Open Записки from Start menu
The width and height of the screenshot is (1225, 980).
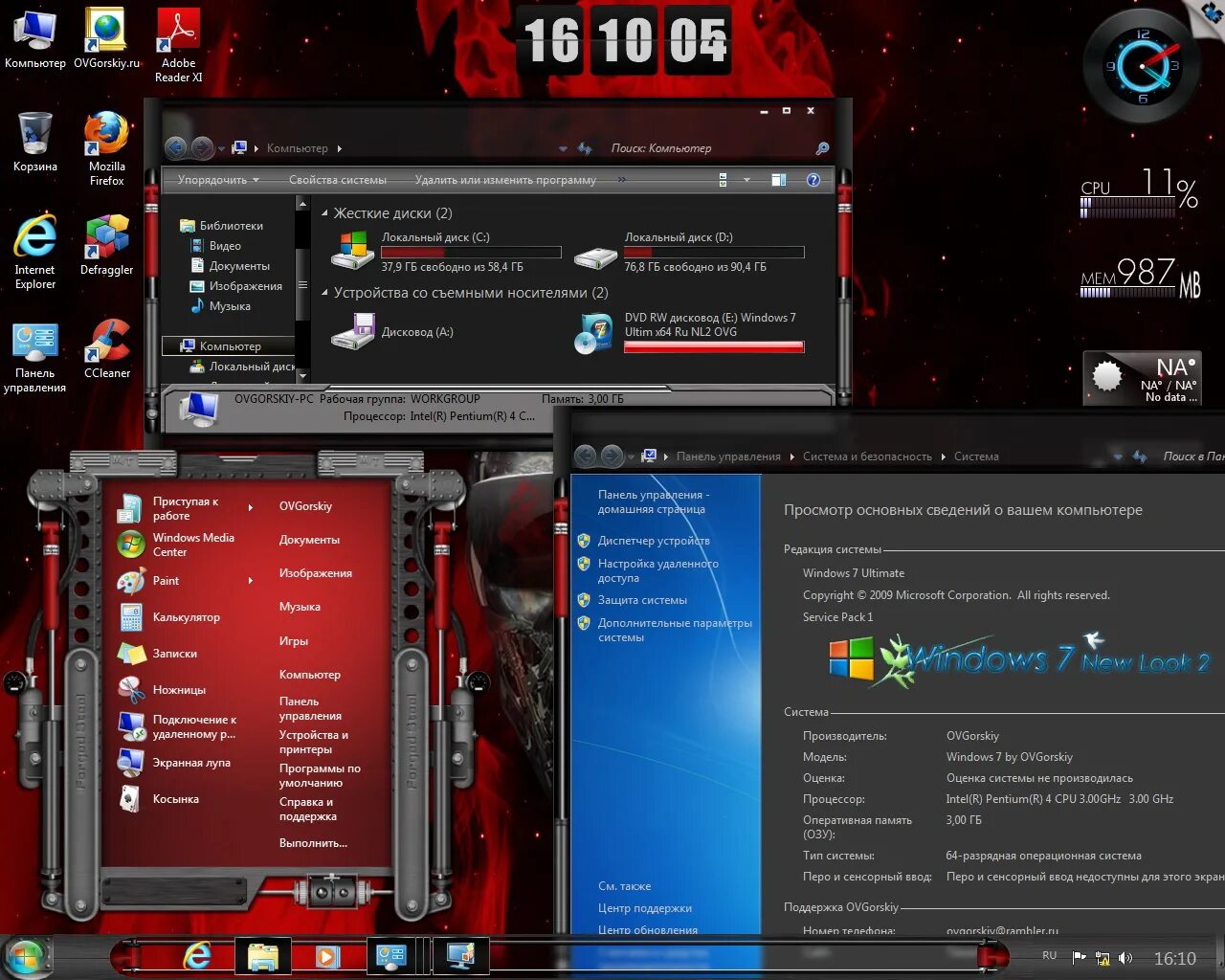pyautogui.click(x=174, y=654)
